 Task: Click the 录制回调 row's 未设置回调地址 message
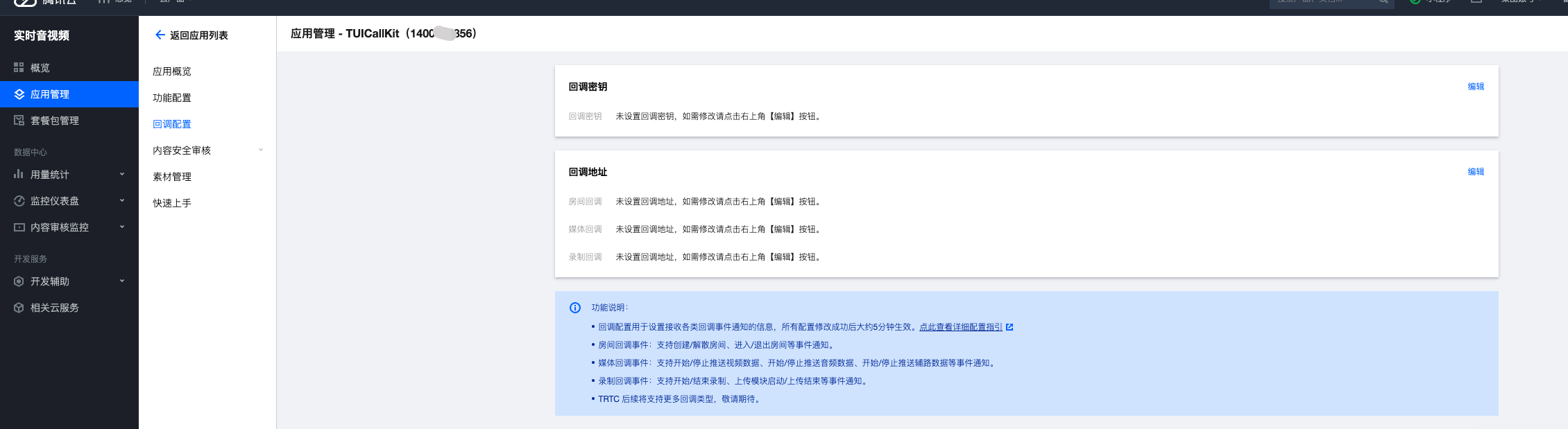pos(719,257)
